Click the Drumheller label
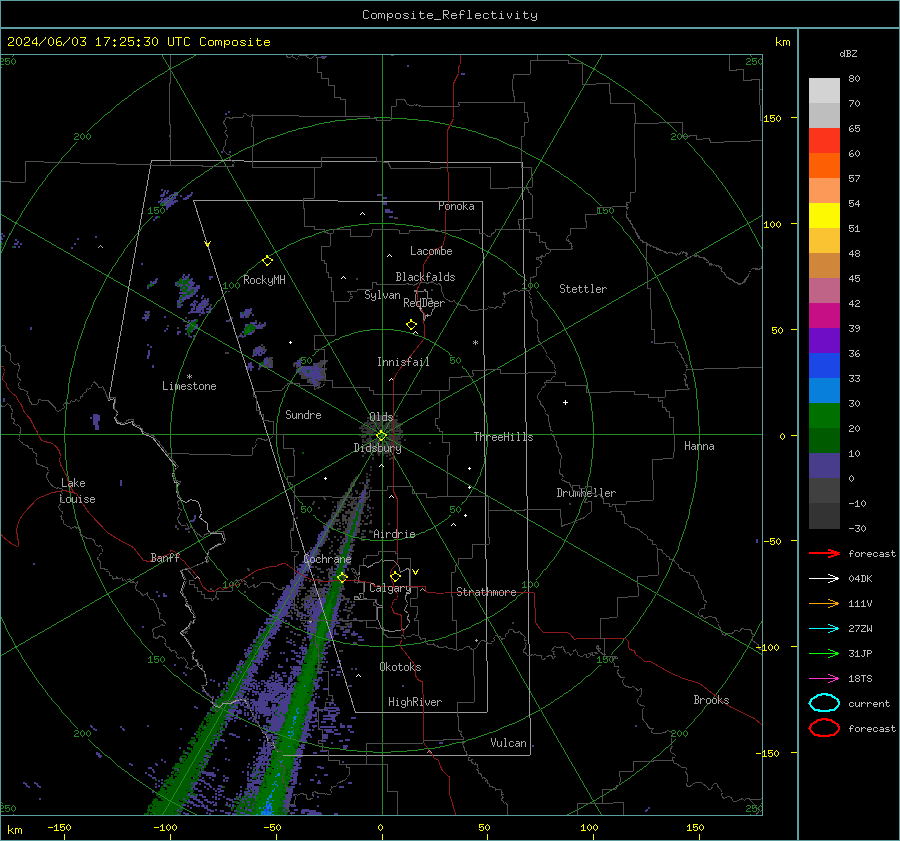This screenshot has width=900, height=841. 586,493
